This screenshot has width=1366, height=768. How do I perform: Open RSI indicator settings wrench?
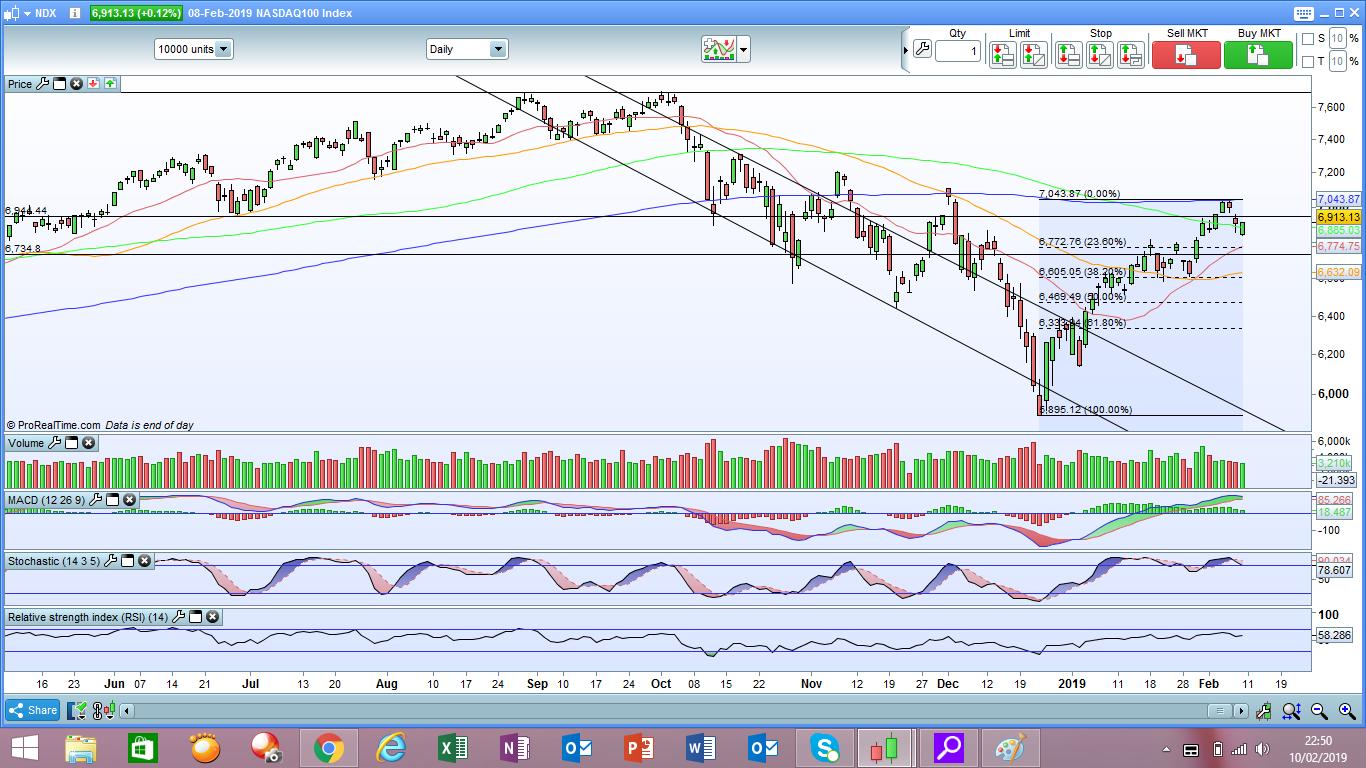(x=179, y=617)
